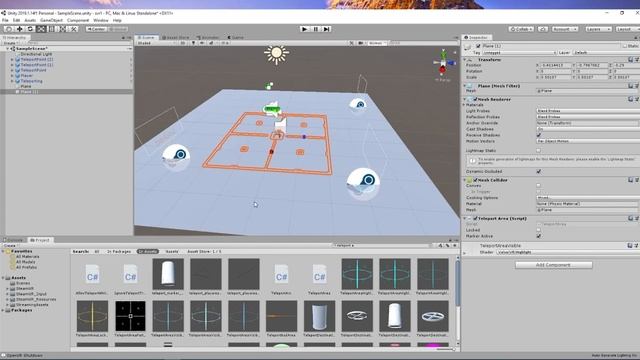The width and height of the screenshot is (640, 360).
Task: Click the Transform component help icon
Action: (630, 60)
